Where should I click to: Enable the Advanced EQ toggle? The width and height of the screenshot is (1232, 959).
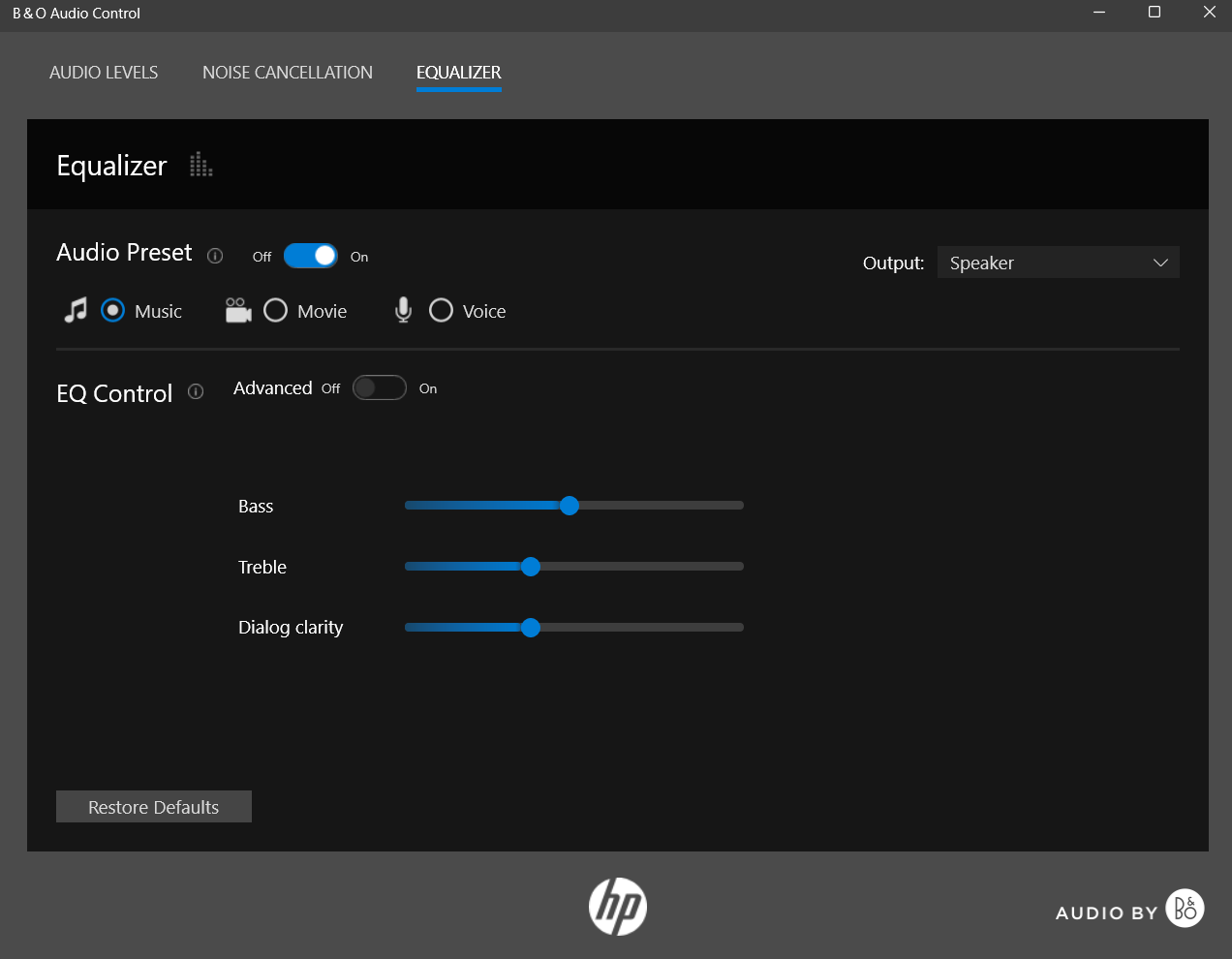coord(379,387)
